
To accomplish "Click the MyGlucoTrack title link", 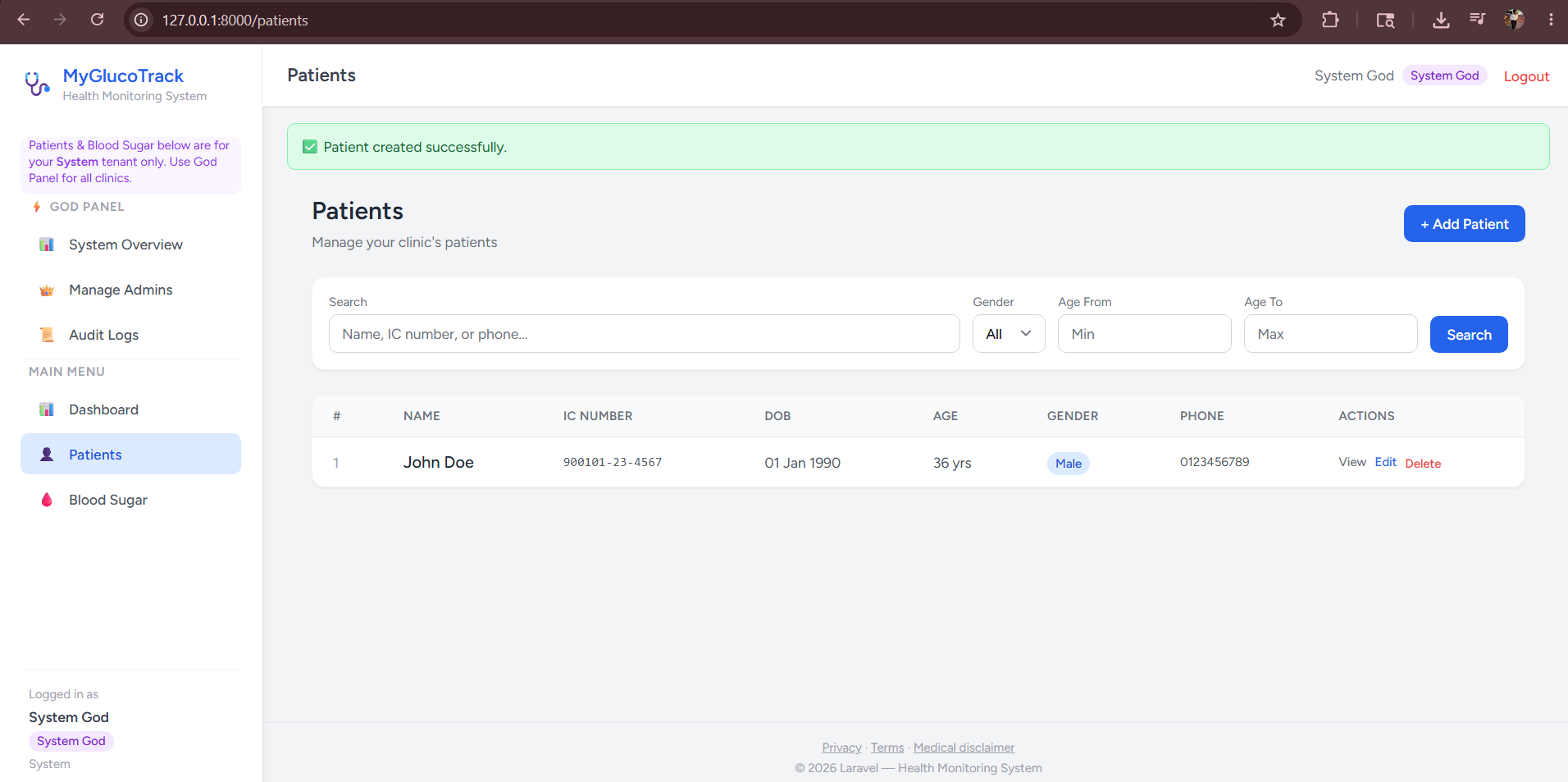I will coord(123,75).
